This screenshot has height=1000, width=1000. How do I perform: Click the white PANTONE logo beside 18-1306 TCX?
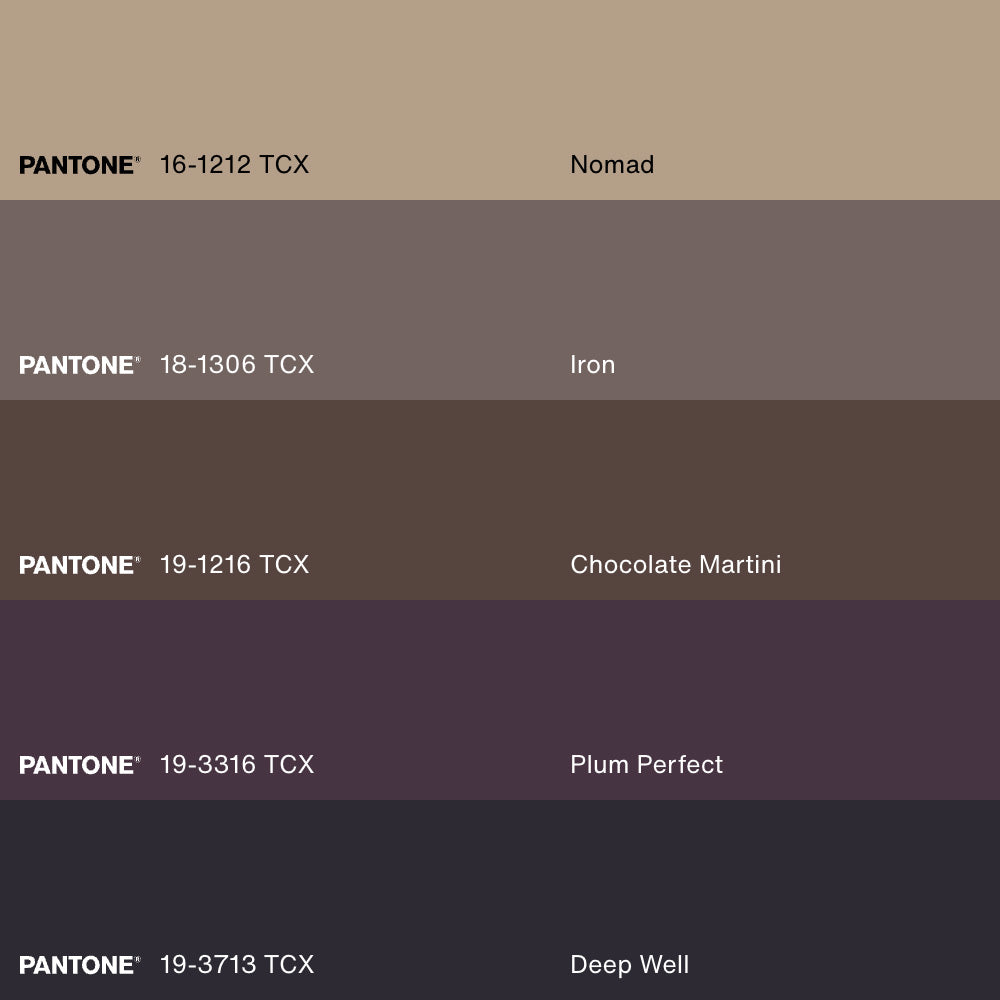79,365
